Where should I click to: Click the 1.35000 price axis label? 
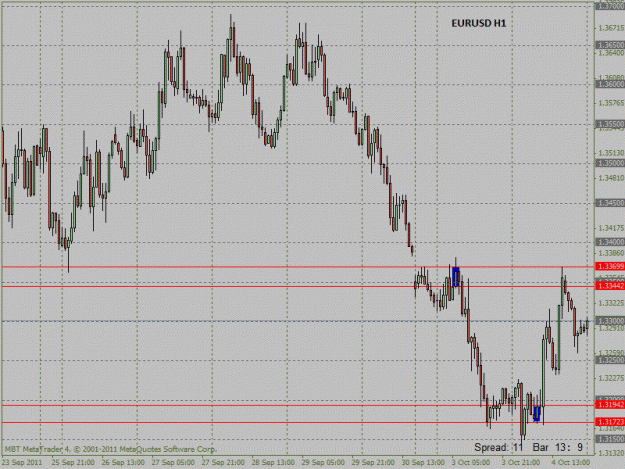pos(610,163)
